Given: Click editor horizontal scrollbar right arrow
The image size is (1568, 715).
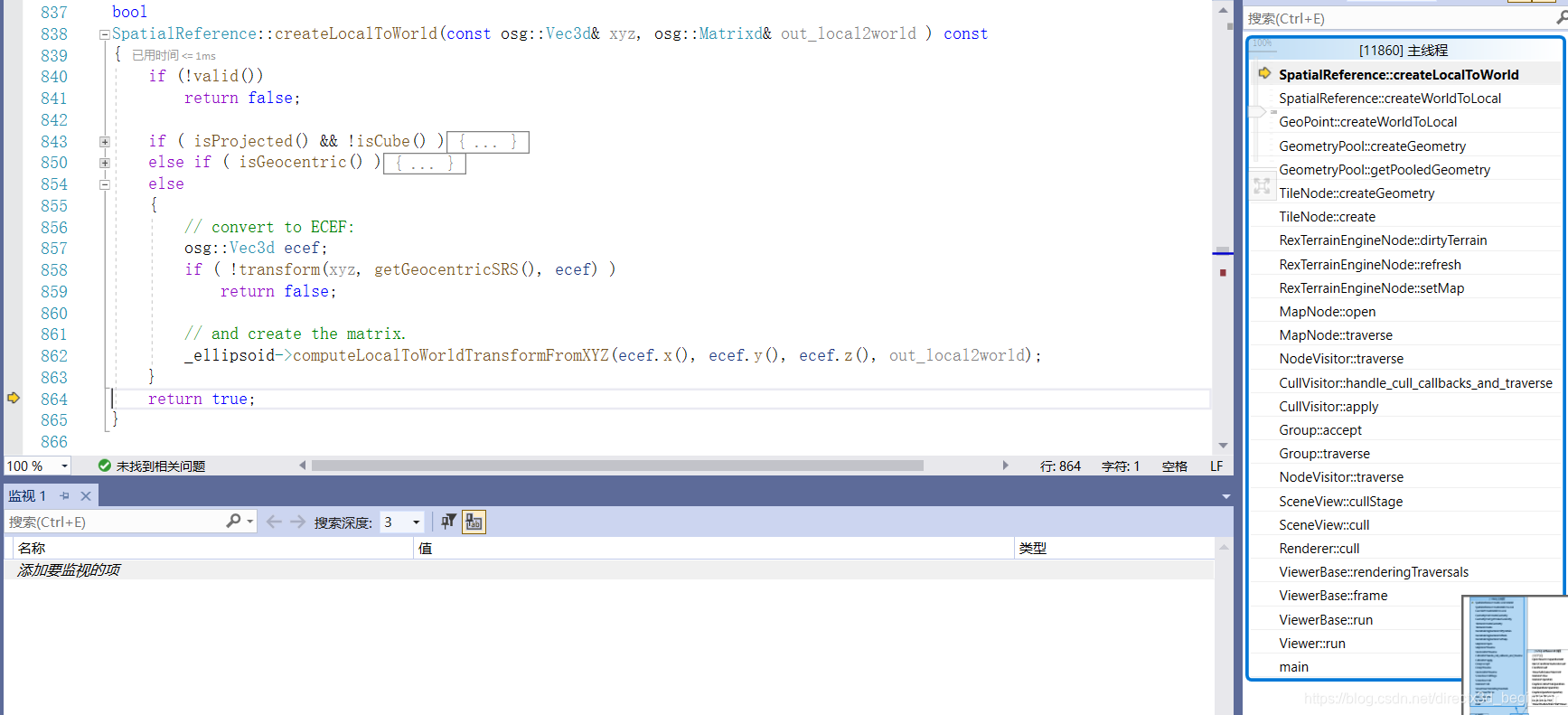Looking at the screenshot, I should pyautogui.click(x=1005, y=466).
